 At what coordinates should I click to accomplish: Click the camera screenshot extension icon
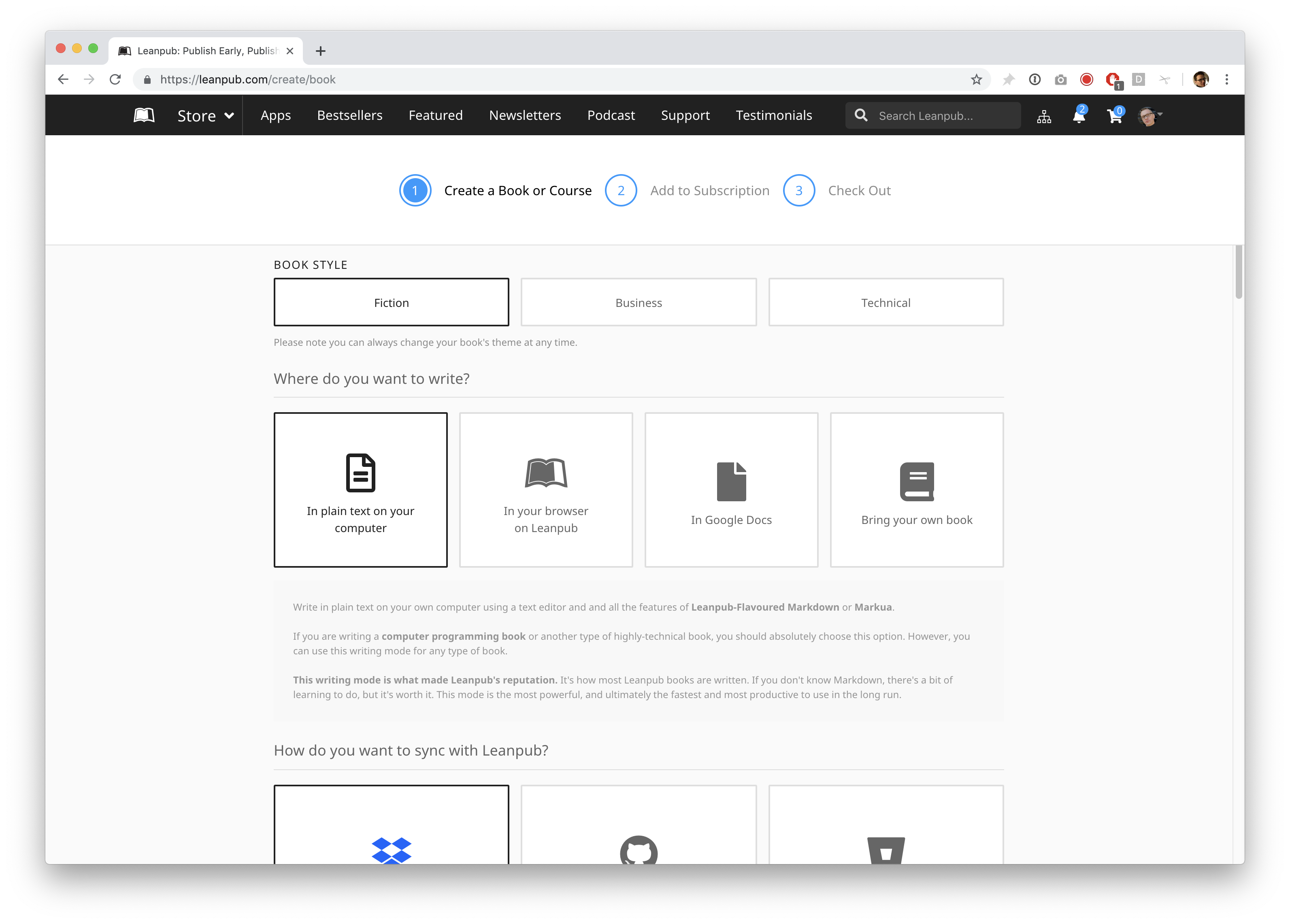1060,80
